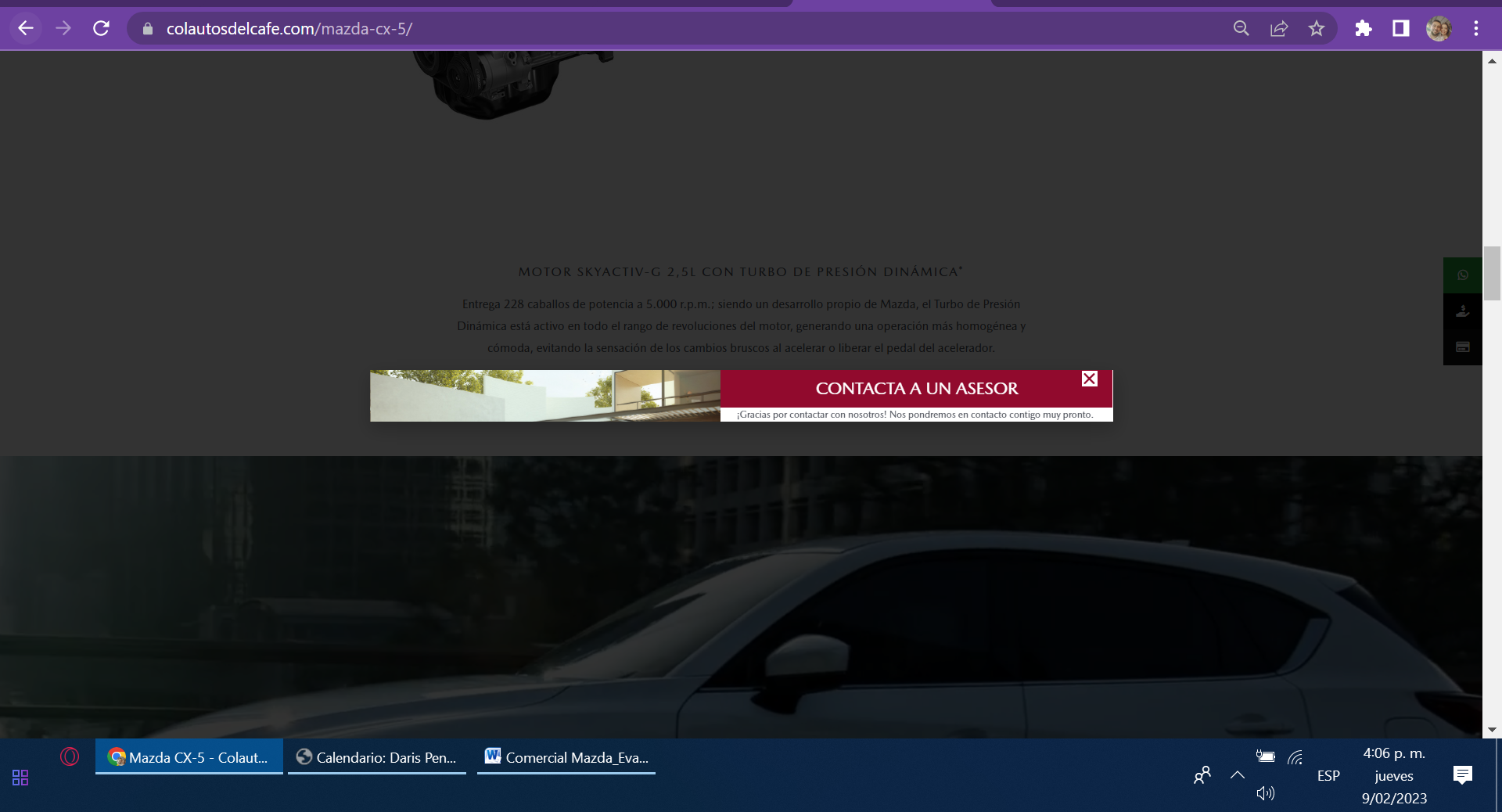The image size is (1502, 812).
Task: Click the engine image at top
Action: 512,84
